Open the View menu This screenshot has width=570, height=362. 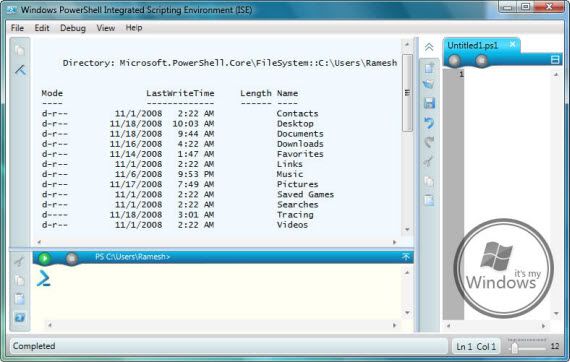click(106, 28)
